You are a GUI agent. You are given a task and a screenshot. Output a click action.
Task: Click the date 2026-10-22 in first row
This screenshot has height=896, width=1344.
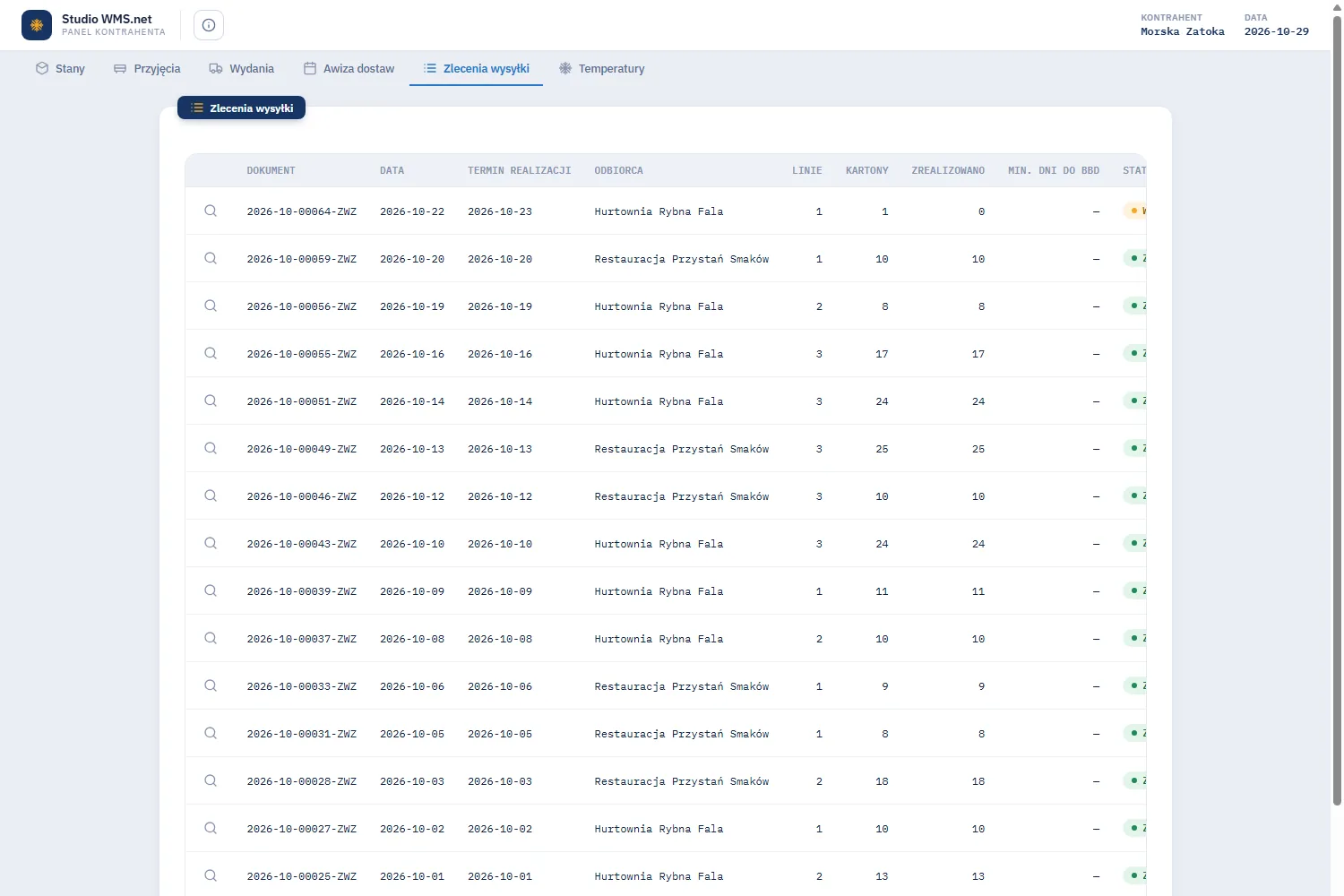(x=412, y=211)
